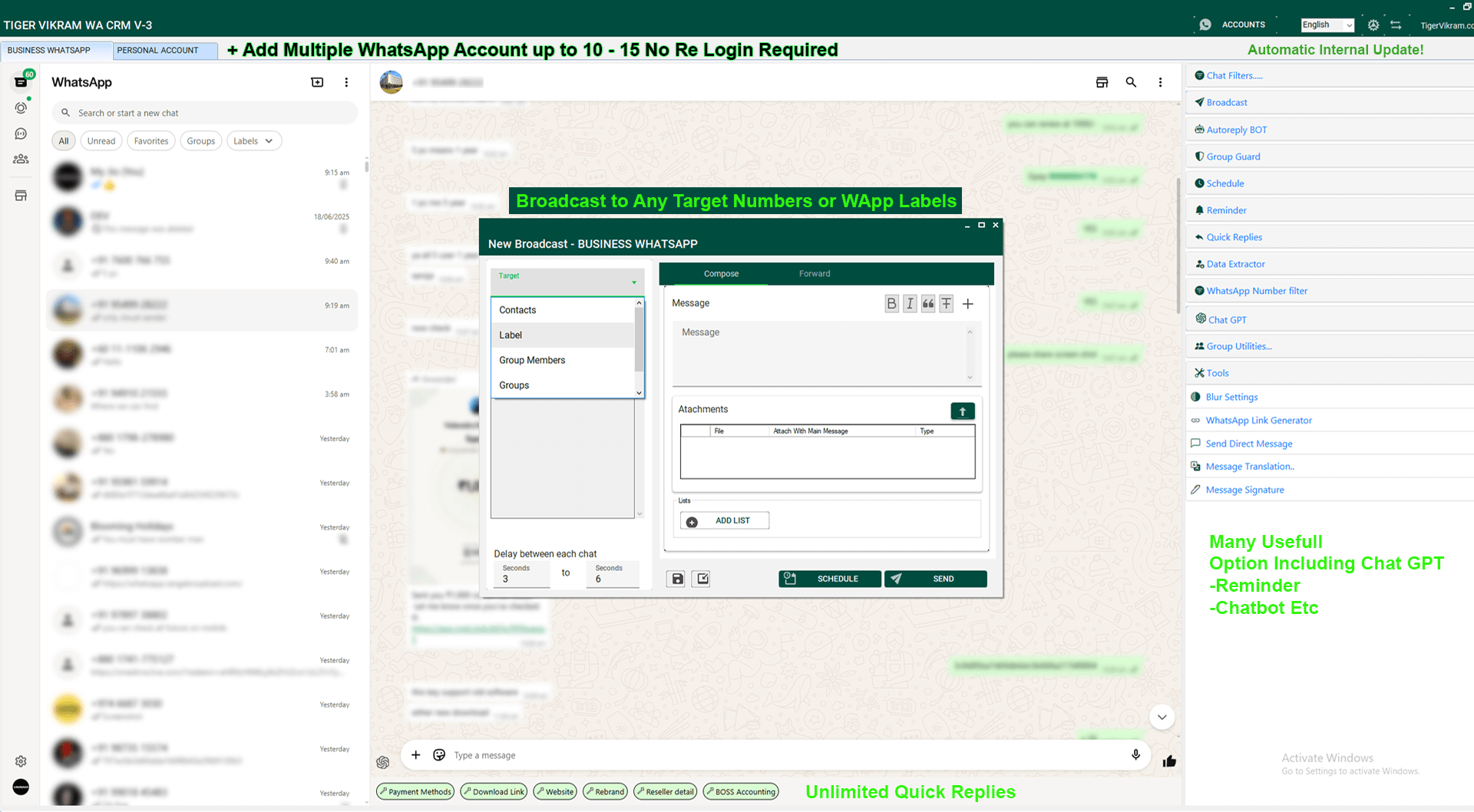Choose Group Members as target
This screenshot has height=812, width=1474.
pyautogui.click(x=563, y=360)
